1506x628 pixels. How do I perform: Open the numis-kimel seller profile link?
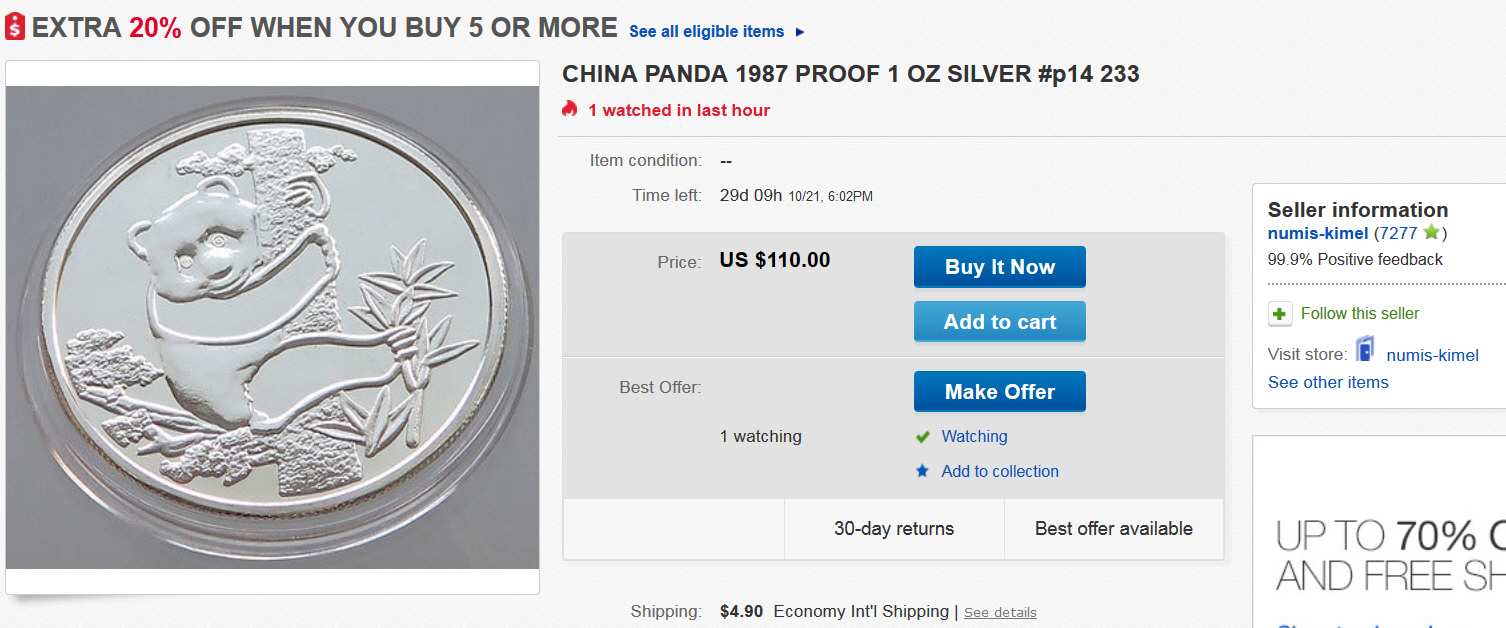point(1318,233)
